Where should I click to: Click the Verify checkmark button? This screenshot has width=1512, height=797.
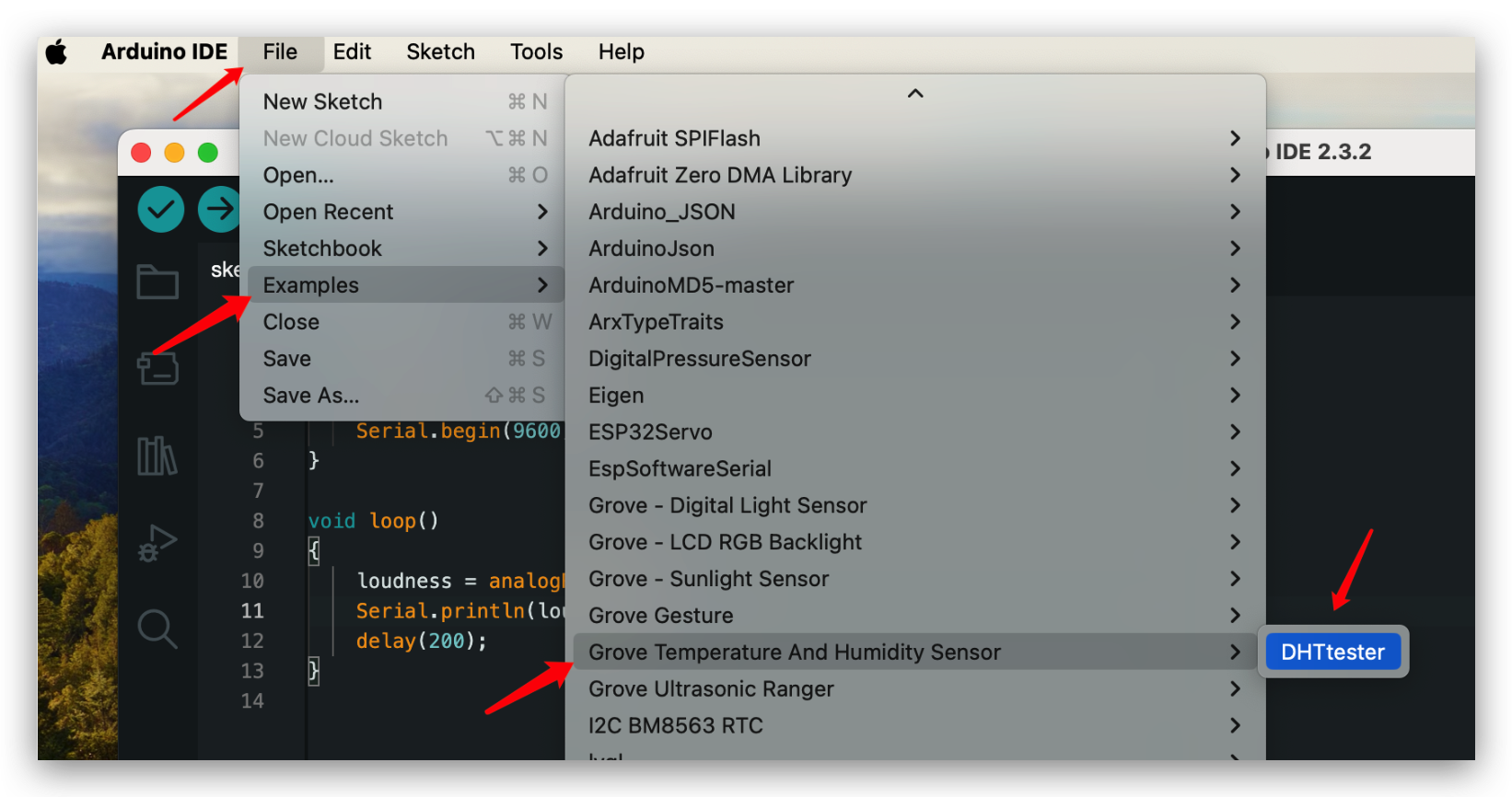pos(161,210)
